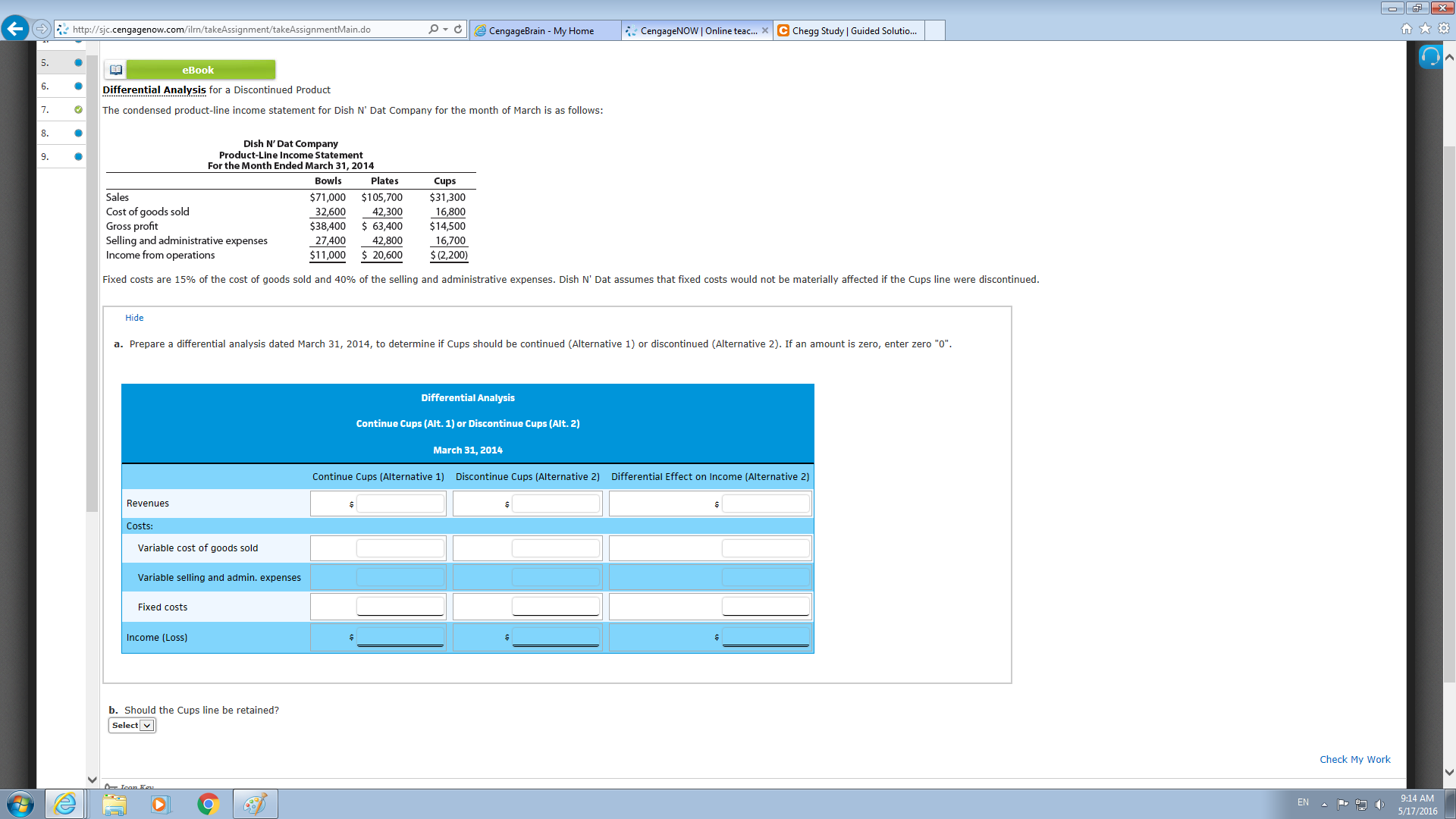This screenshot has width=1456, height=819.
Task: Click the green checkmark next to question 7
Action: (x=78, y=110)
